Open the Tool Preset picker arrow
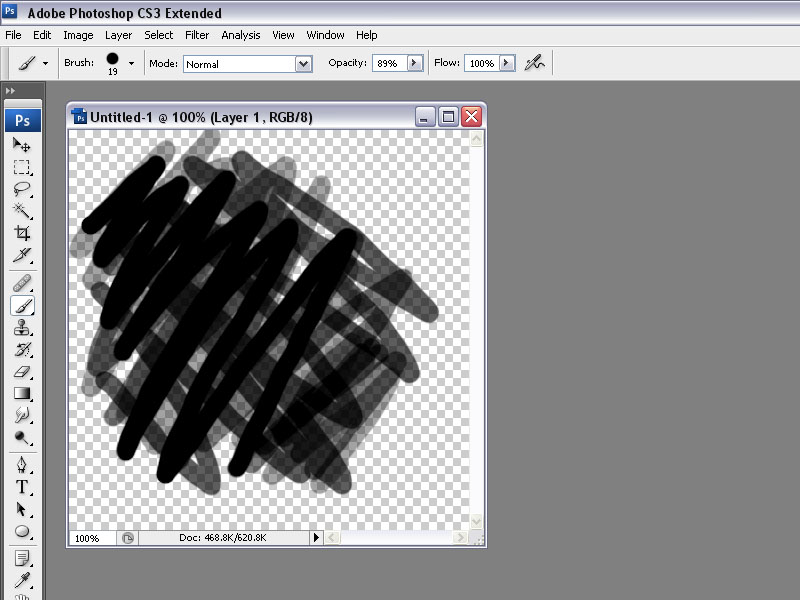Viewport: 800px width, 600px height. click(46, 63)
